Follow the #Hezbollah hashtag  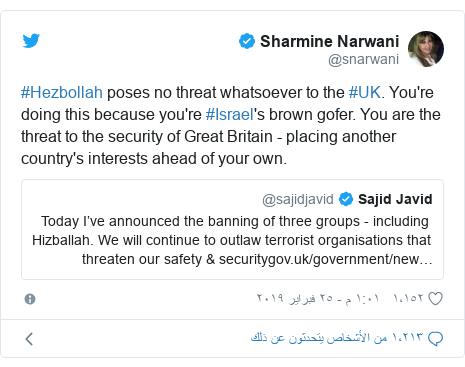pos(62,92)
